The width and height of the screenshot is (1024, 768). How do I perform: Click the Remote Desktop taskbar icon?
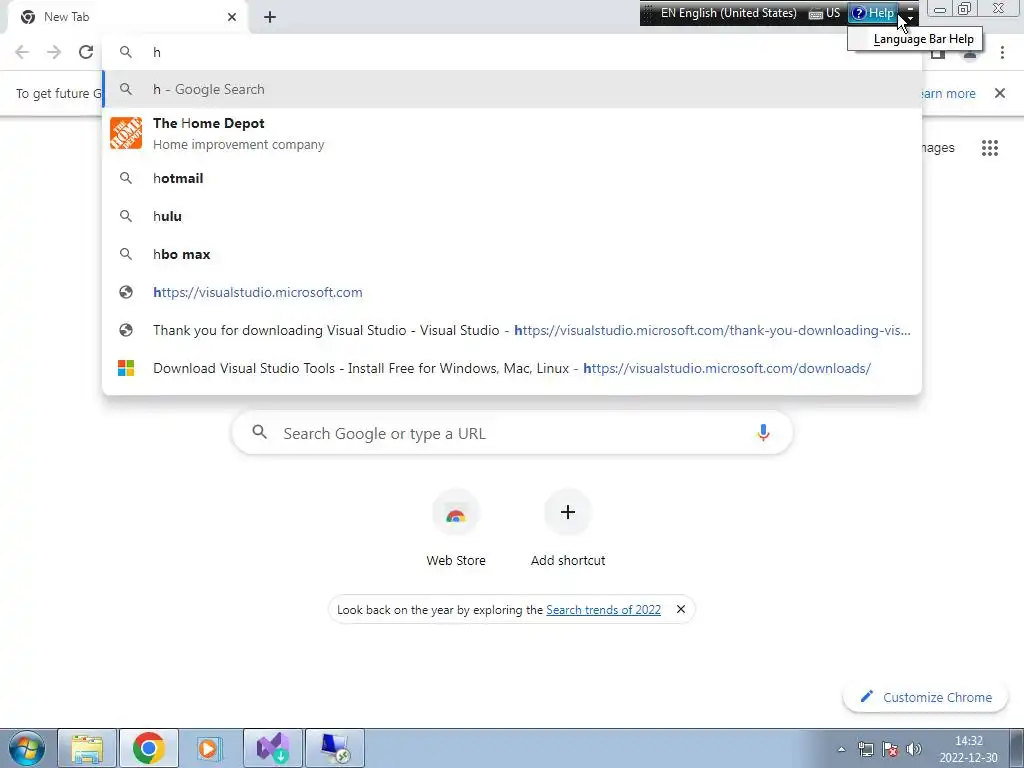335,748
